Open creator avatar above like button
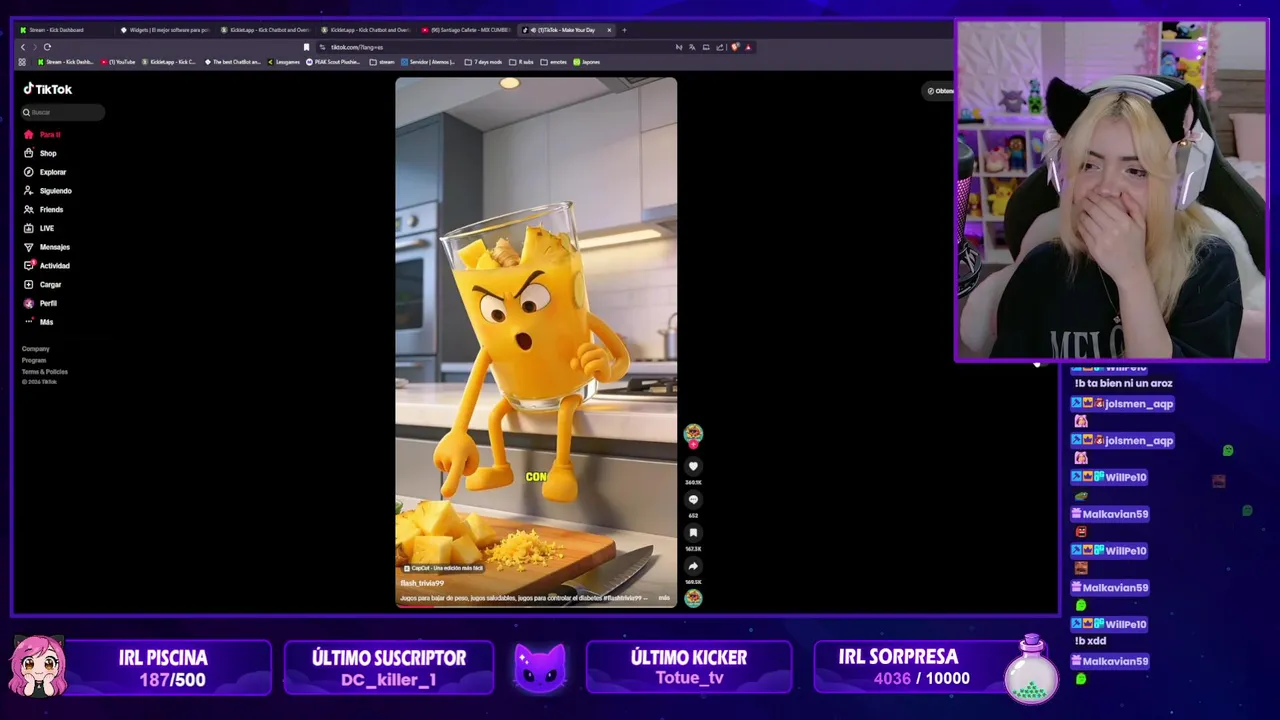Screen dimensions: 1280x720 click(x=693, y=432)
